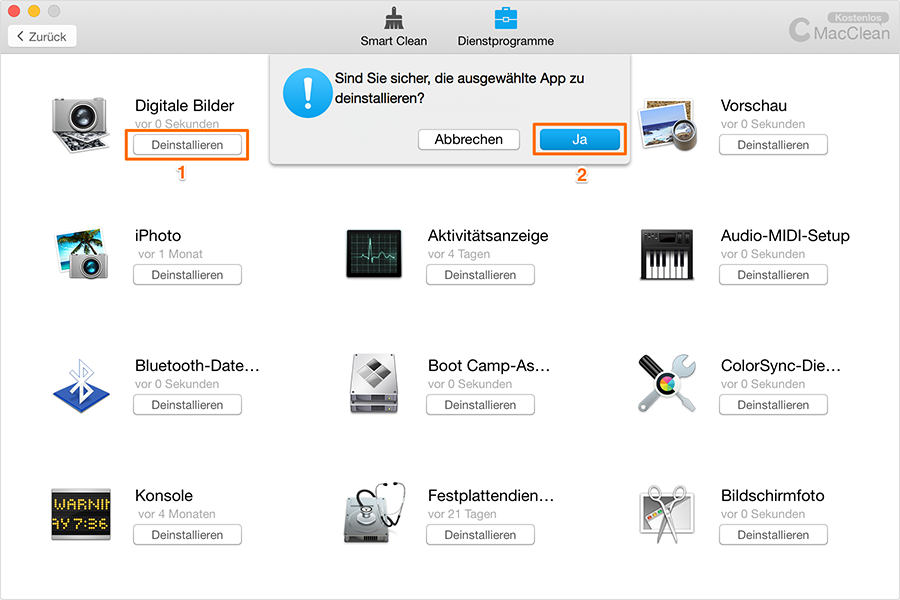
Task: Uninstall iPhoto
Action: (187, 274)
